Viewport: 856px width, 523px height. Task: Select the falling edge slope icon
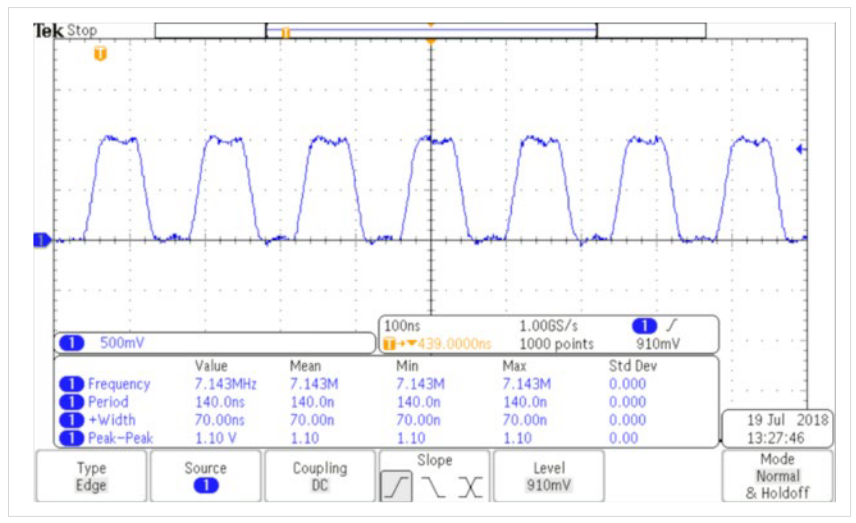pos(433,487)
